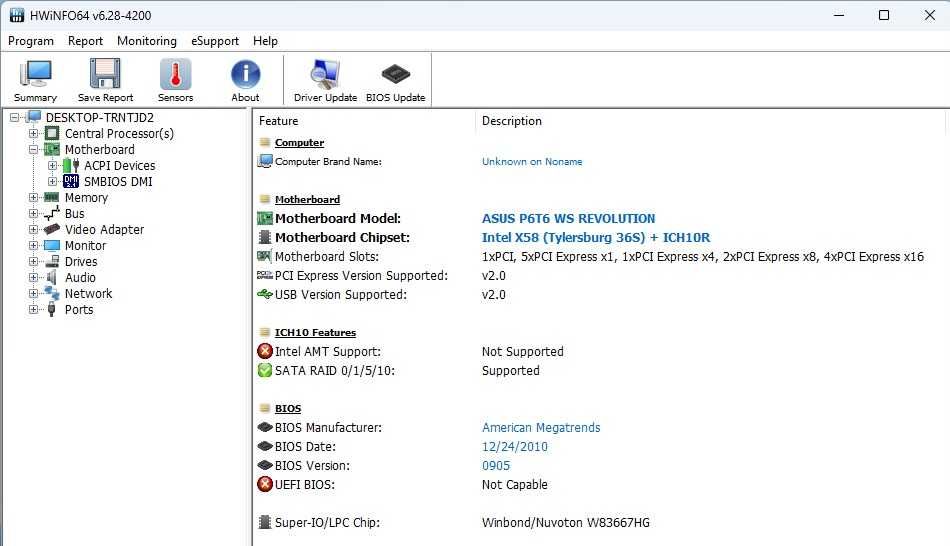Expand the Audio tree node
Screen dimensions: 950x546
(x=33, y=278)
